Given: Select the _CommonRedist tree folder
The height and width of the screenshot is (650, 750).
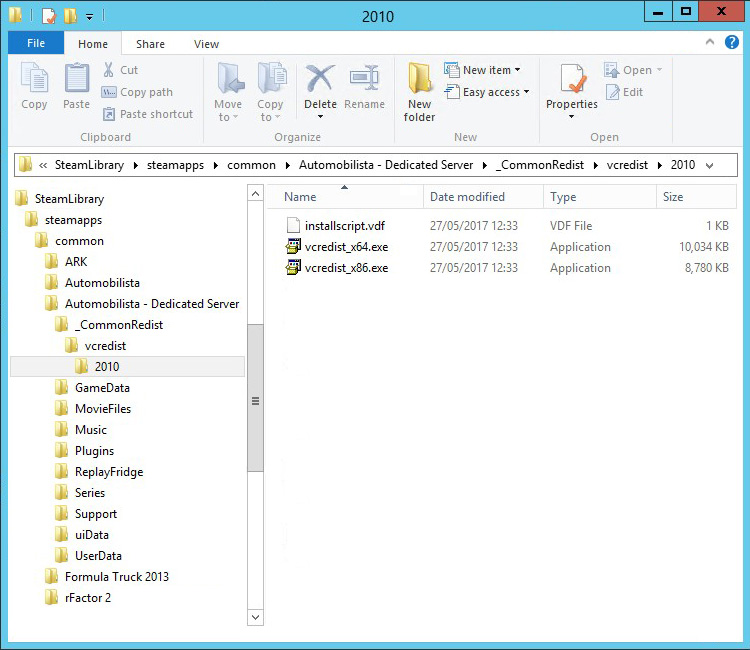Looking at the screenshot, I should tap(119, 325).
